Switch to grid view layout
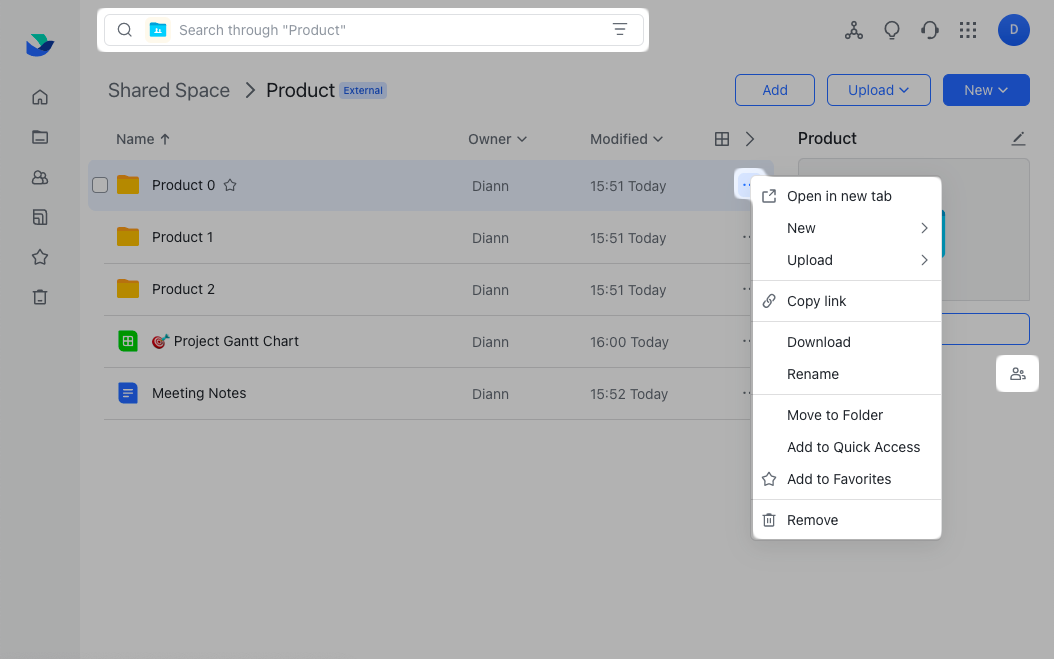This screenshot has height=659, width=1054. [x=722, y=139]
